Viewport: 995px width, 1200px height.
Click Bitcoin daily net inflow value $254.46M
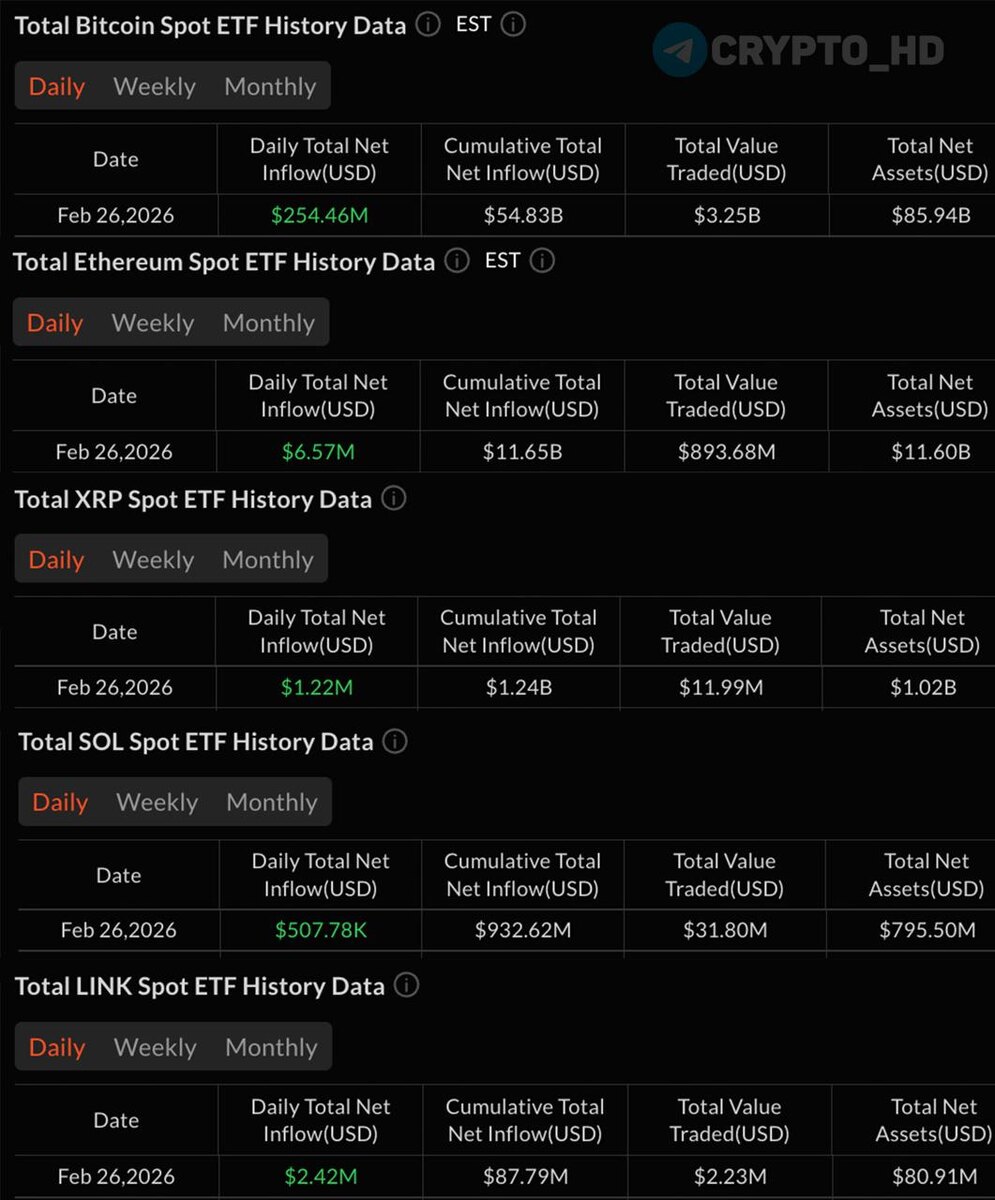pos(319,215)
